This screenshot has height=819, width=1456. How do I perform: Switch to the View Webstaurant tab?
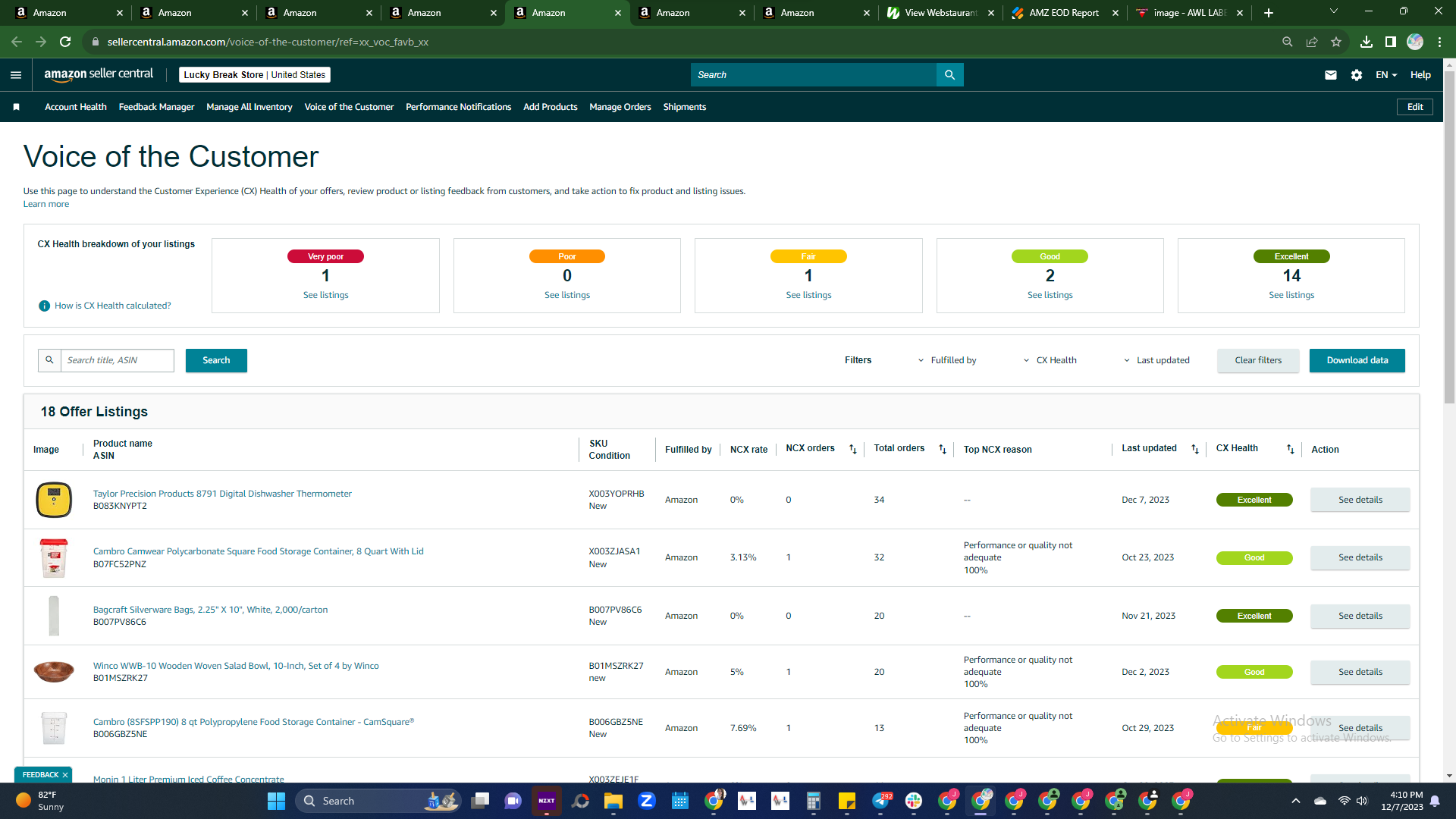click(x=941, y=13)
